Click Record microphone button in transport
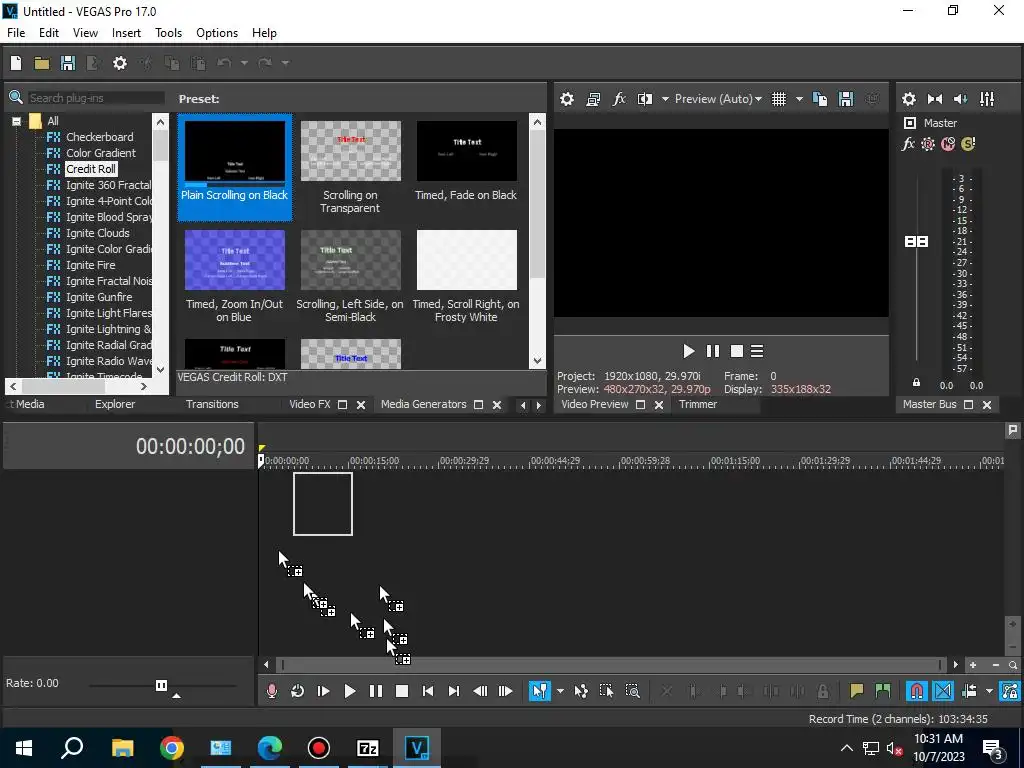This screenshot has width=1024, height=768. pos(272,691)
